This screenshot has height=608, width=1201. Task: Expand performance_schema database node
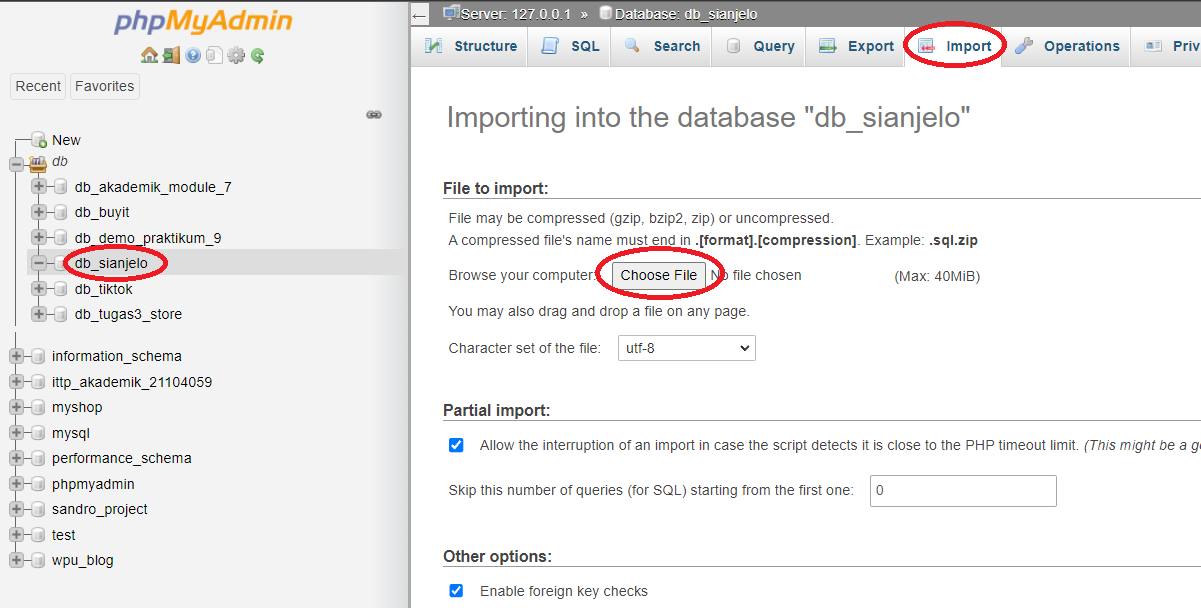coord(16,458)
